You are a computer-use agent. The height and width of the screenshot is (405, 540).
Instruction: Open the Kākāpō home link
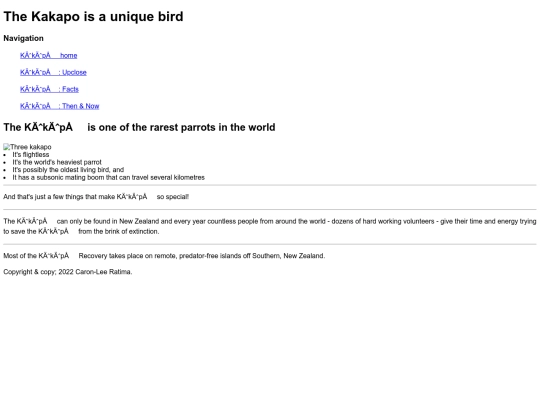pyautogui.click(x=49, y=55)
